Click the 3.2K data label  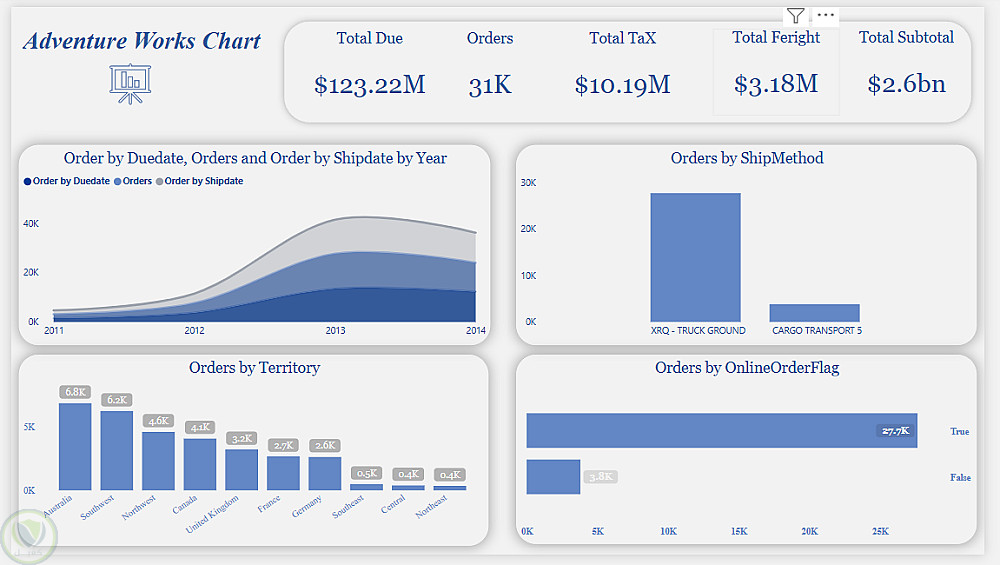pos(242,439)
